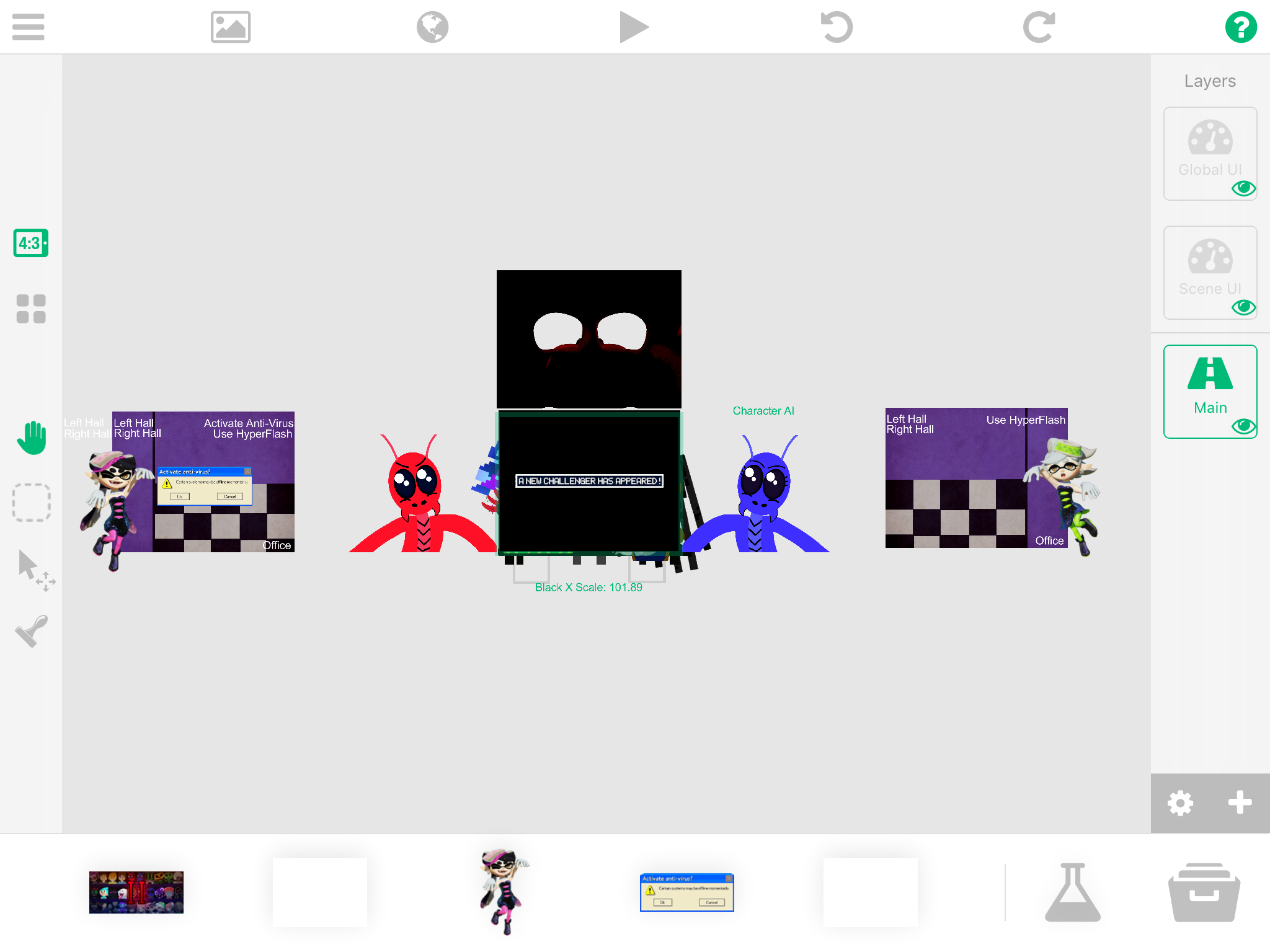Select the arrow move tool
The image size is (1270, 952).
coord(34,569)
